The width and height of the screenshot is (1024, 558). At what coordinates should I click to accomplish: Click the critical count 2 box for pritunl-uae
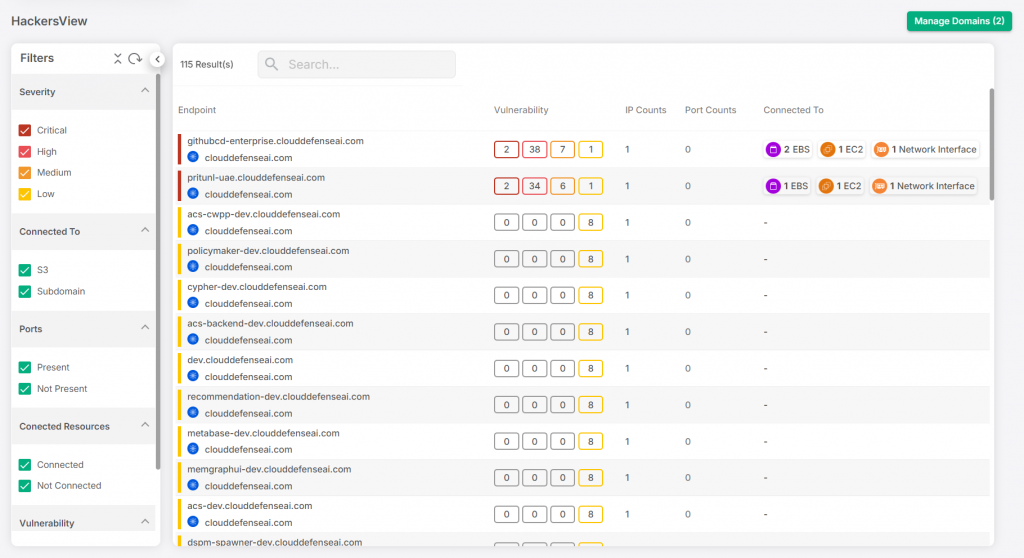coord(506,186)
